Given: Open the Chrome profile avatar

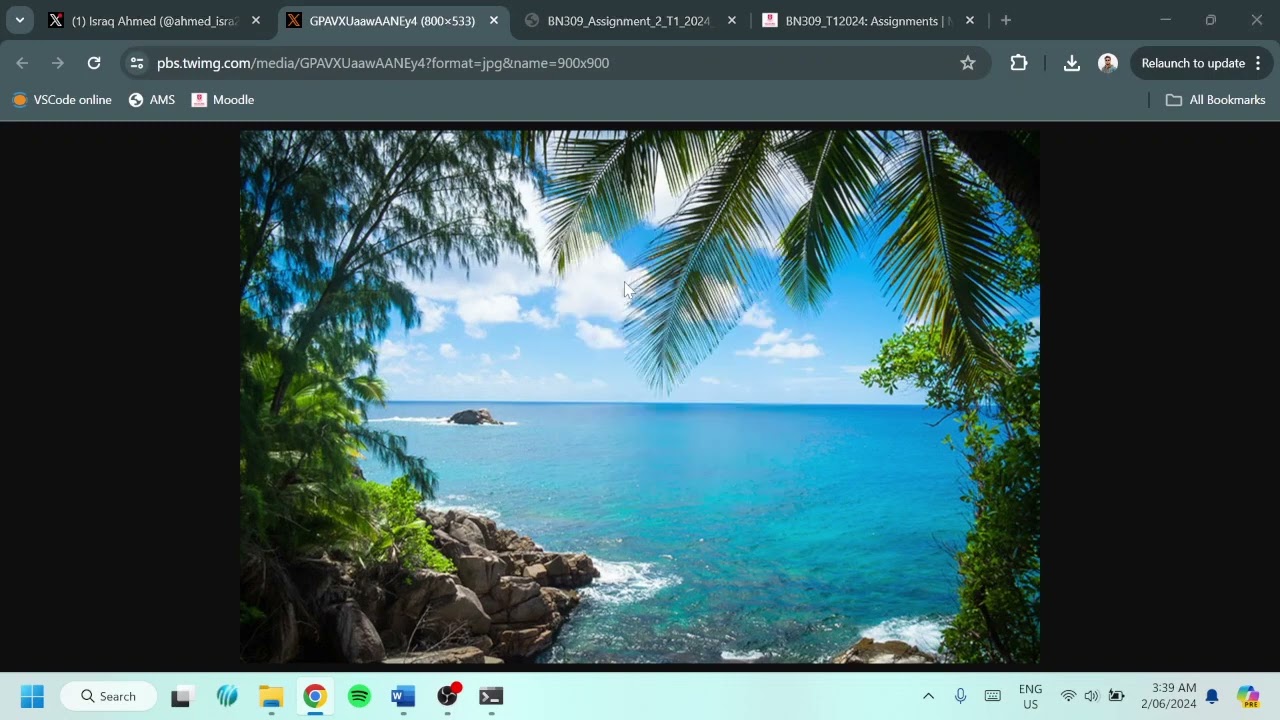Looking at the screenshot, I should [1108, 63].
